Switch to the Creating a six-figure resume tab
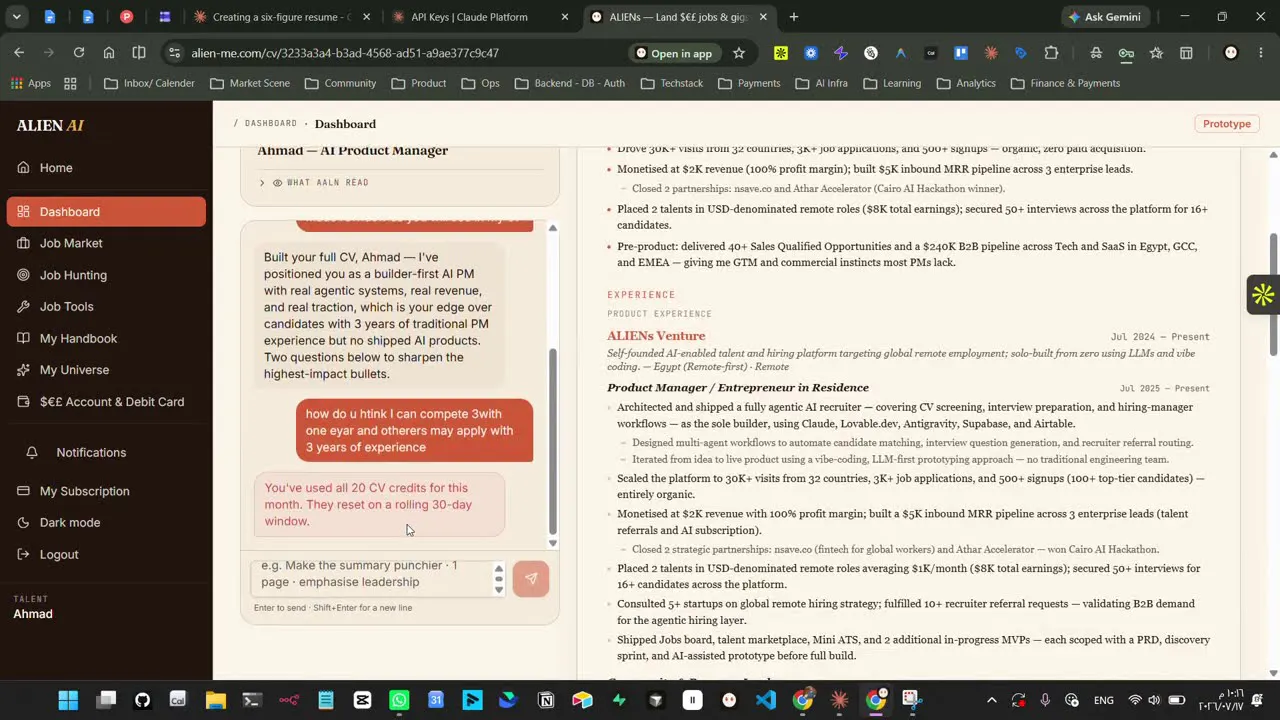 tap(282, 17)
